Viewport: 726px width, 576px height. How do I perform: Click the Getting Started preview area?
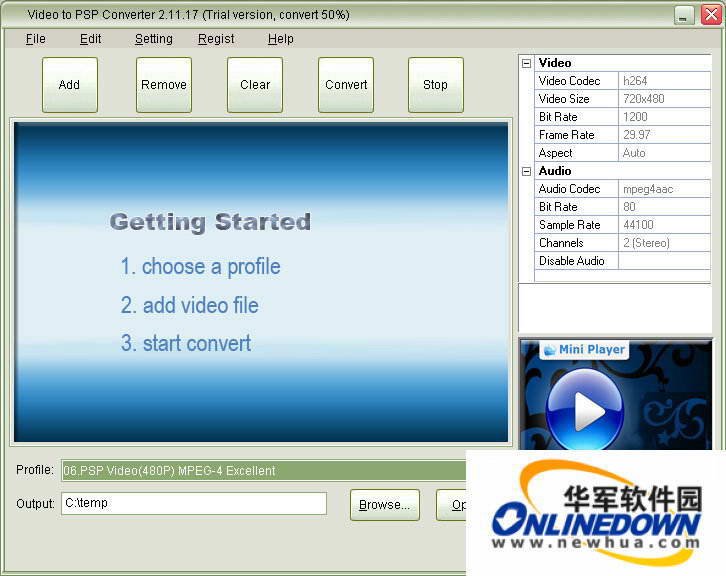(261, 282)
